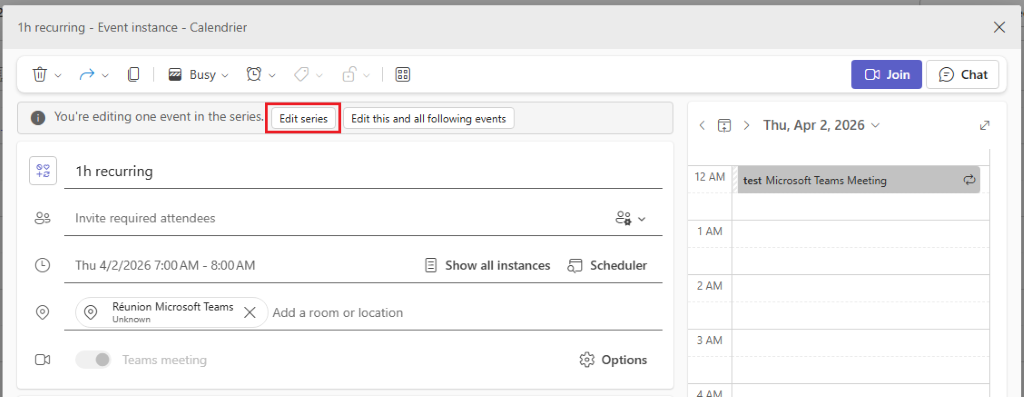Image resolution: width=1024 pixels, height=397 pixels.
Task: Click the Thu 4/2/2026 date time field
Action: (x=165, y=266)
